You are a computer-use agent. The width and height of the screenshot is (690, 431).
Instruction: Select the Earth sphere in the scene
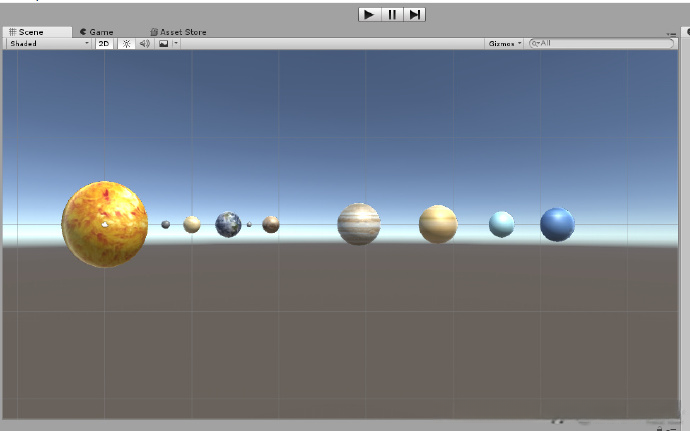pyautogui.click(x=228, y=225)
